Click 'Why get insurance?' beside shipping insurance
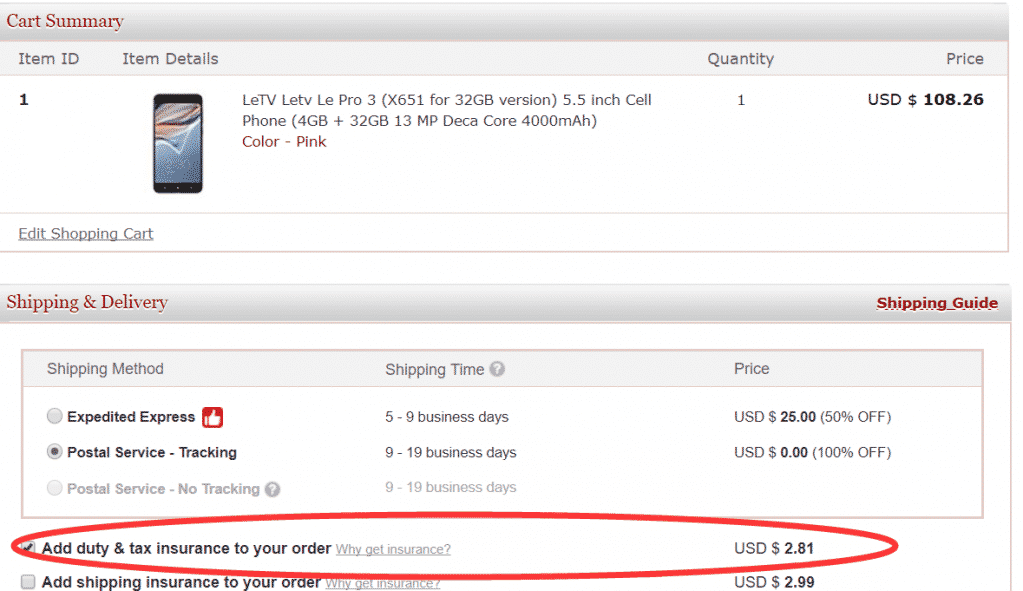This screenshot has height=591, width=1023. (383, 583)
